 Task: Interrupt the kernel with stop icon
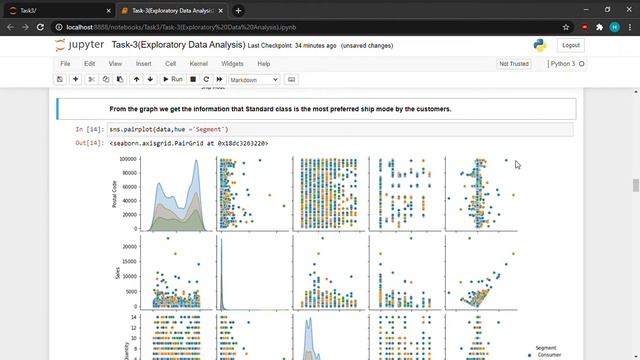[x=193, y=79]
